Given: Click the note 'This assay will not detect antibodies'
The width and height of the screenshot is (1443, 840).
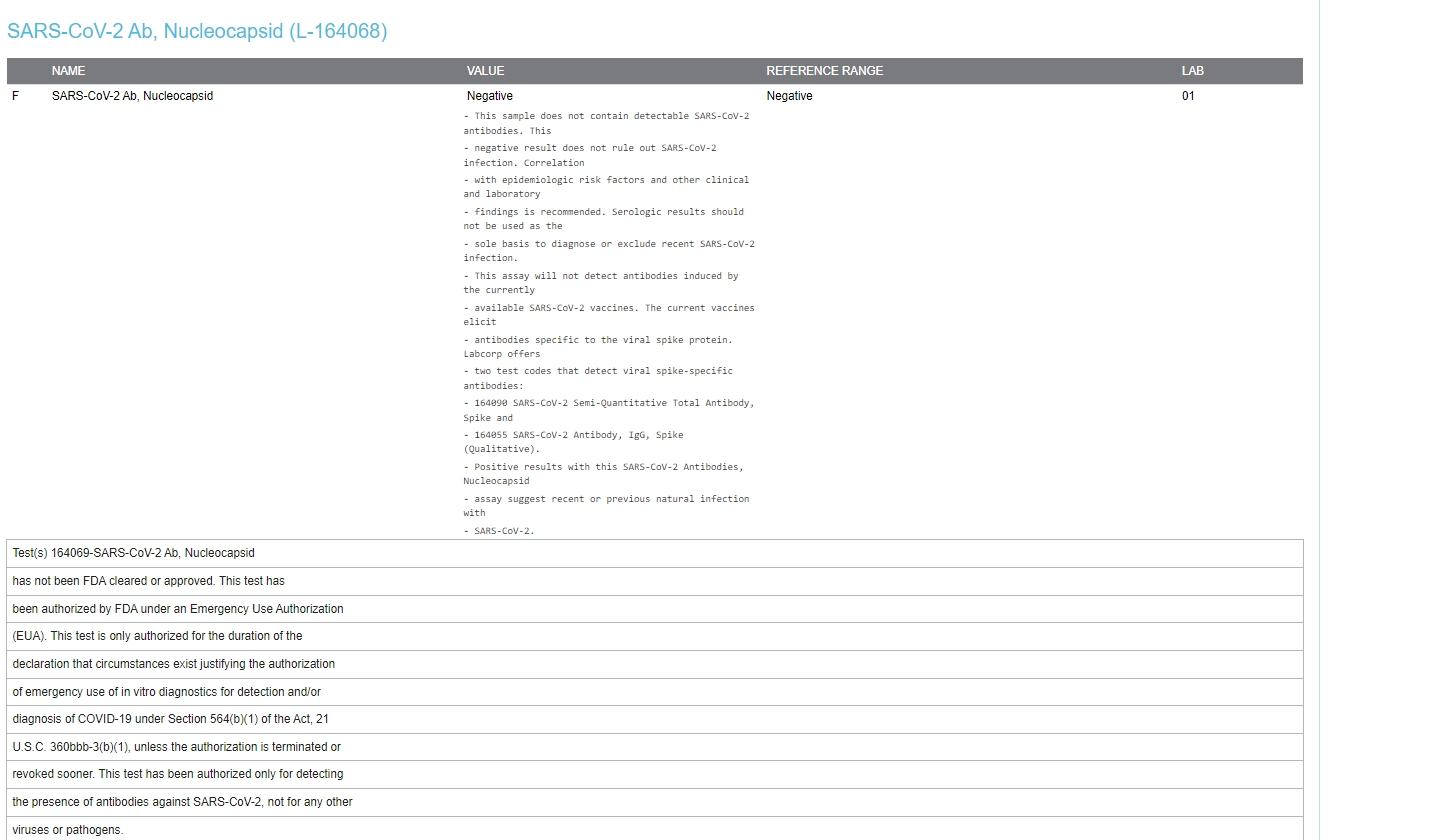Looking at the screenshot, I should click(601, 283).
